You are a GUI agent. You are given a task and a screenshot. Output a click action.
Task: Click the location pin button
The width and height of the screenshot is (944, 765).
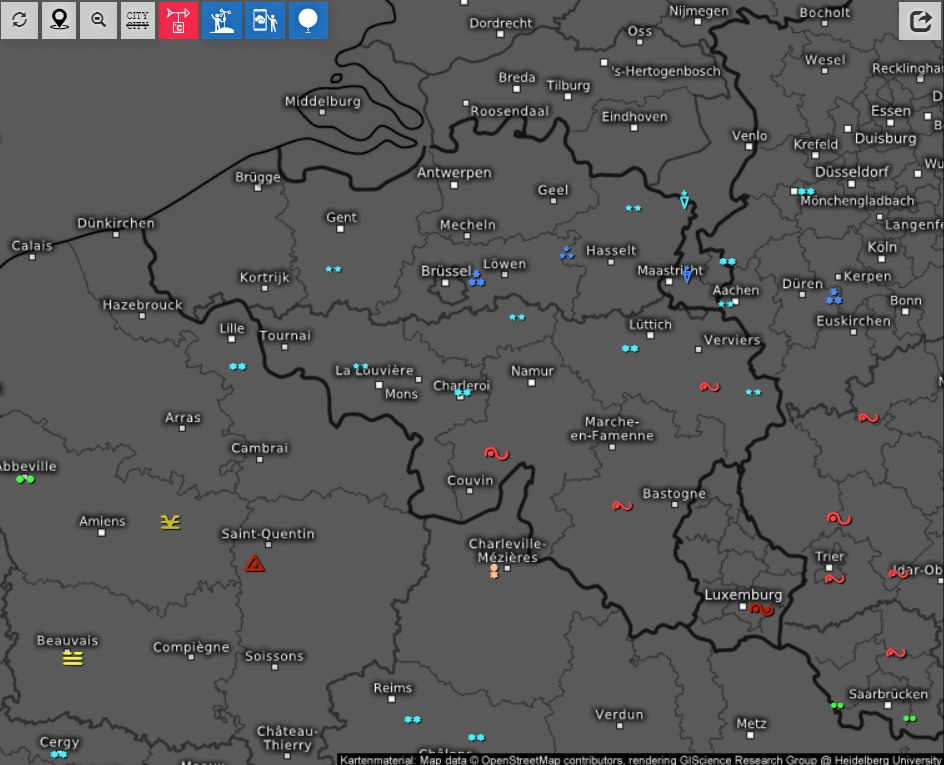(x=59, y=20)
